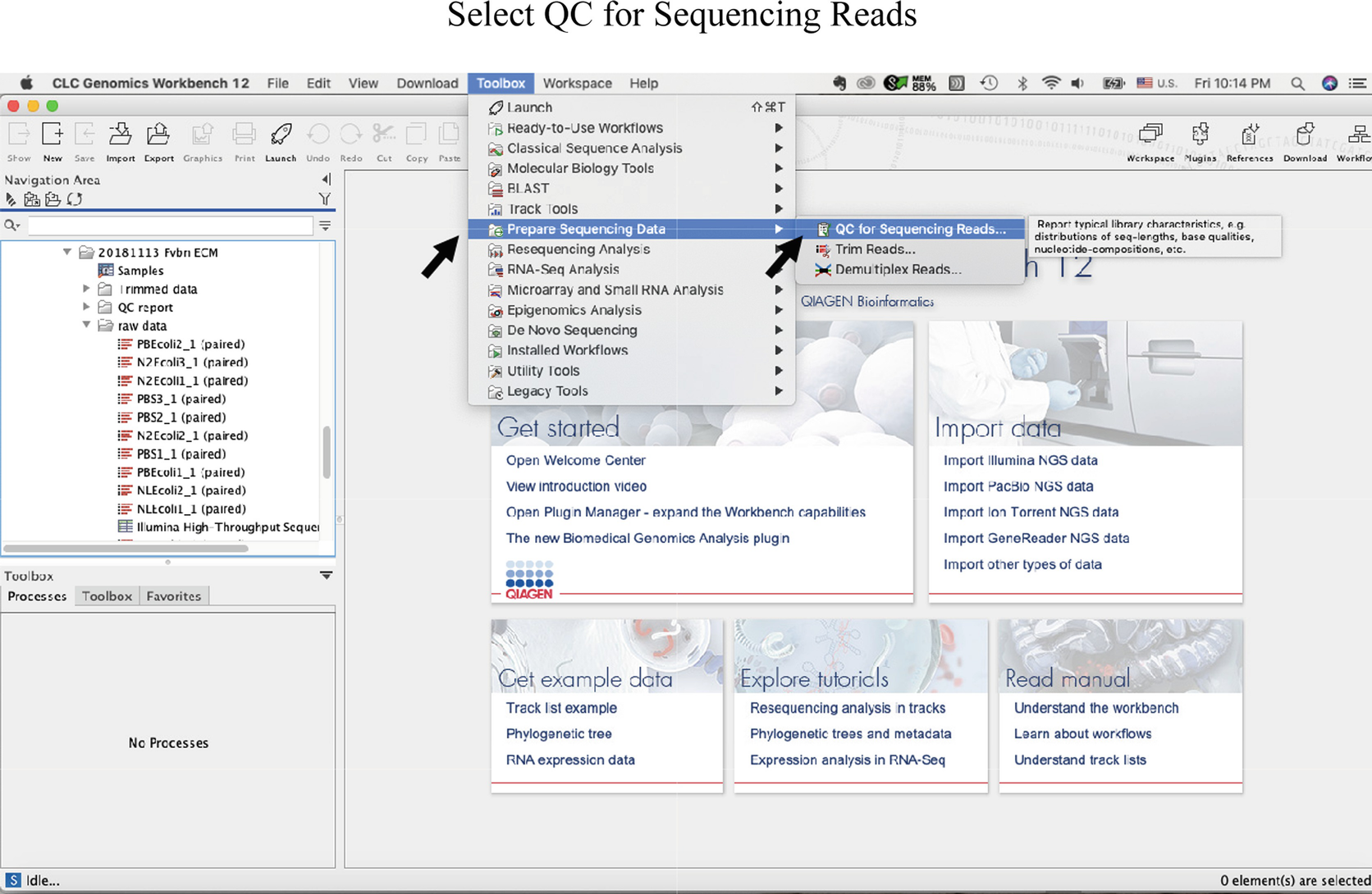The height and width of the screenshot is (894, 1372).
Task: Switch to the Favorites tab
Action: [x=173, y=596]
